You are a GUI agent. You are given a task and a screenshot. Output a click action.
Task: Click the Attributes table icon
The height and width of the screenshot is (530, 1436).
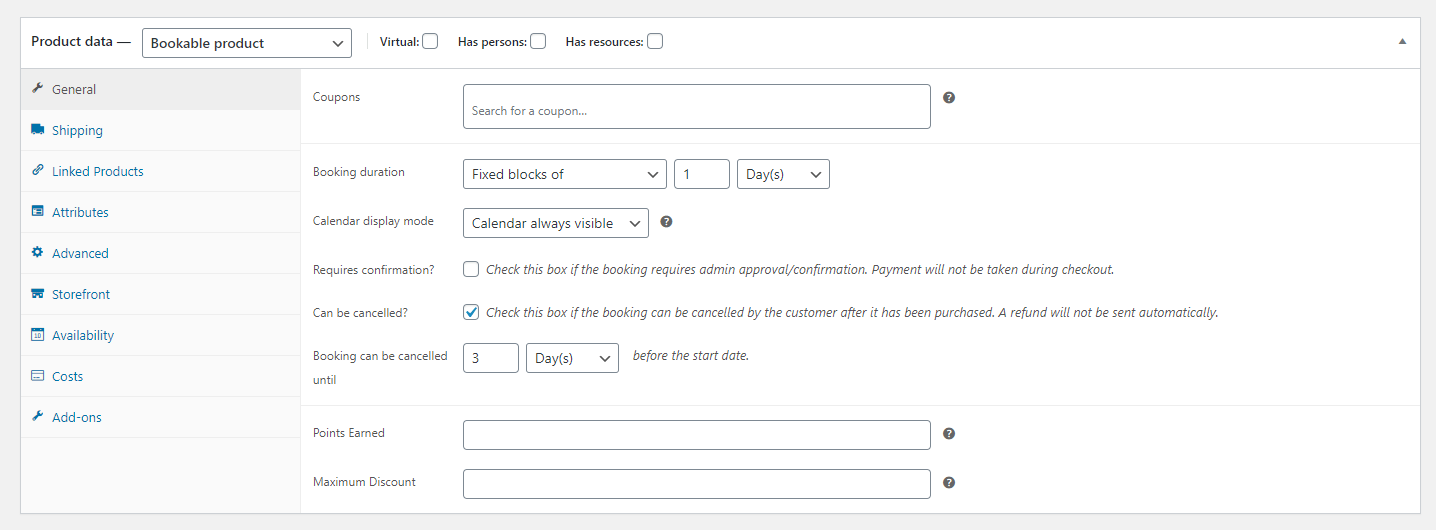tap(38, 212)
